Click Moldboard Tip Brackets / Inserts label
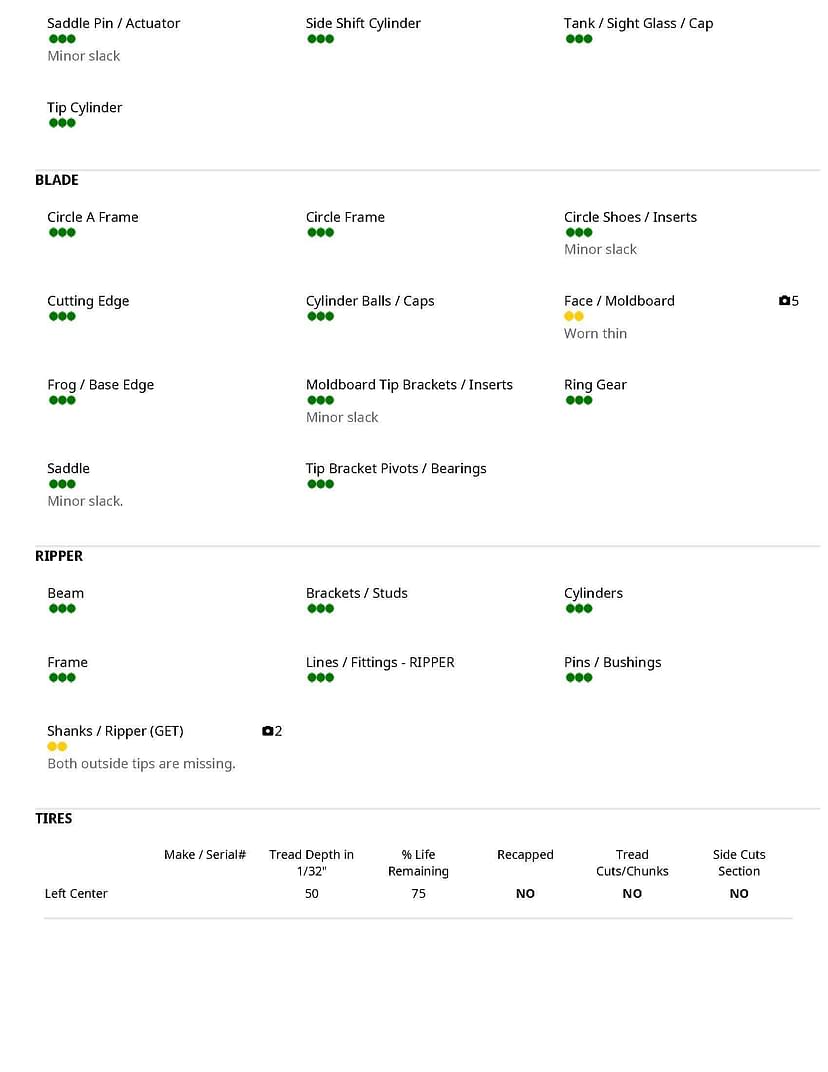This screenshot has width=828, height=1072. (x=409, y=384)
